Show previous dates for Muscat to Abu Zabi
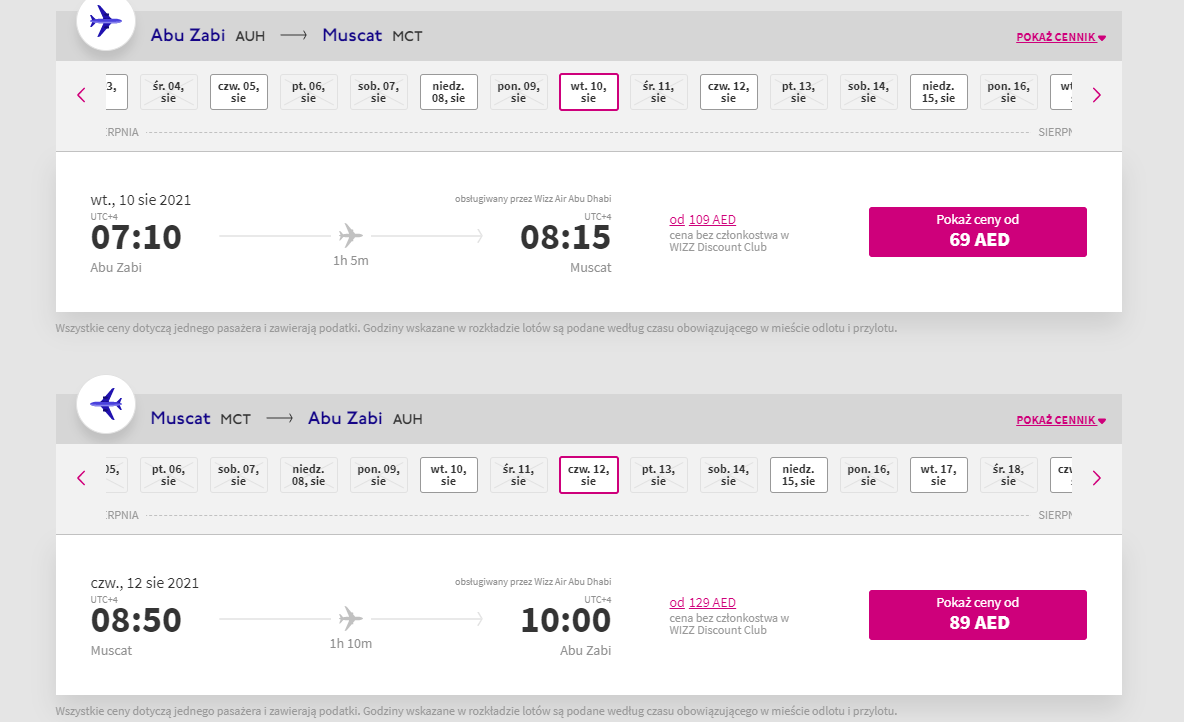This screenshot has height=722, width=1184. coord(82,478)
